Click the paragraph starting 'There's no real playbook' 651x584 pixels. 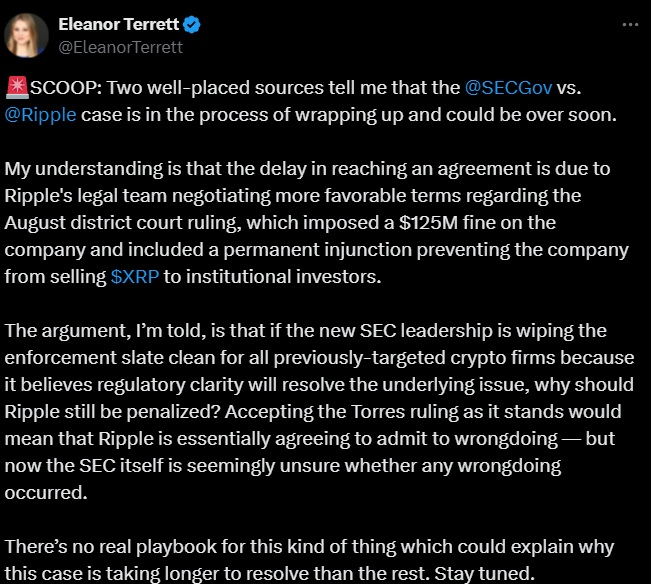309,560
